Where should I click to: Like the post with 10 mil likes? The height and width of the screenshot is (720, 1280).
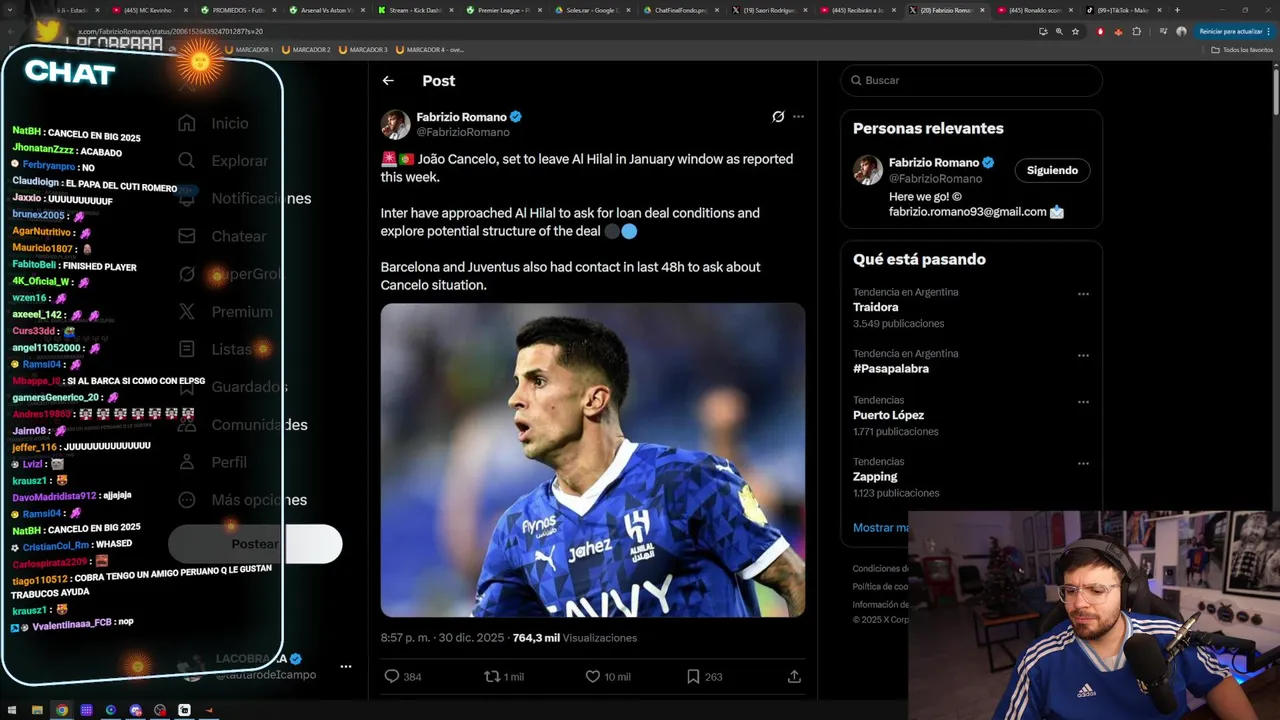[608, 677]
